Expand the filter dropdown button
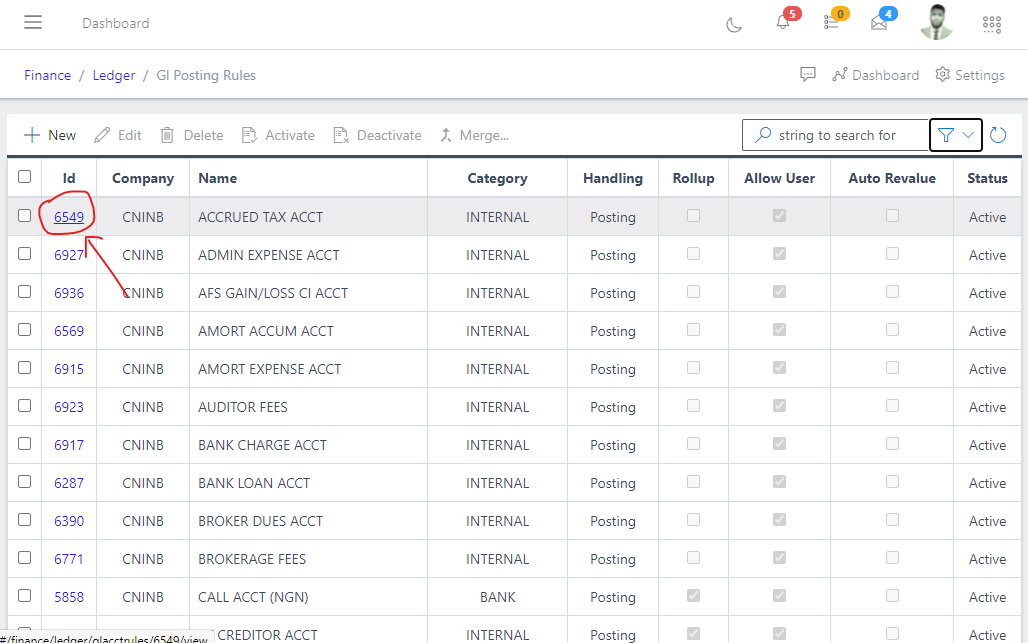Screen dimensions: 1028x643 pos(955,135)
